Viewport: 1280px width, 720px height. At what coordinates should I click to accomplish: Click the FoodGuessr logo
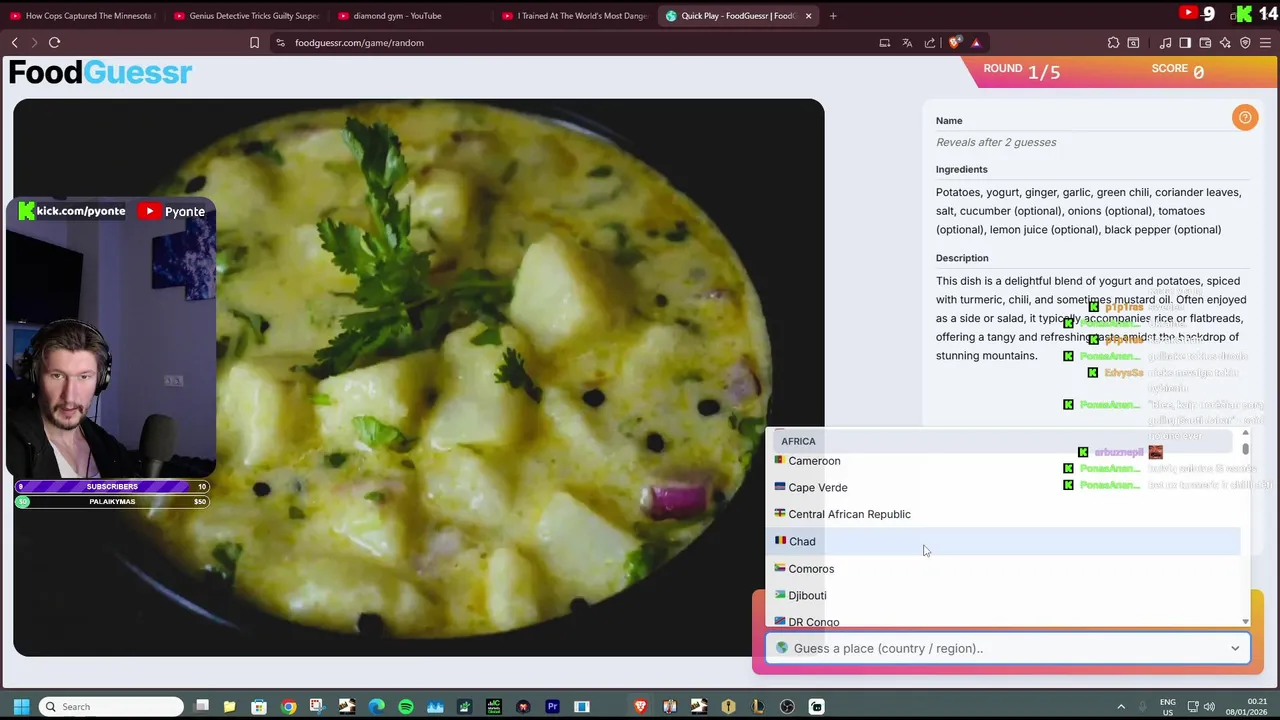[100, 73]
